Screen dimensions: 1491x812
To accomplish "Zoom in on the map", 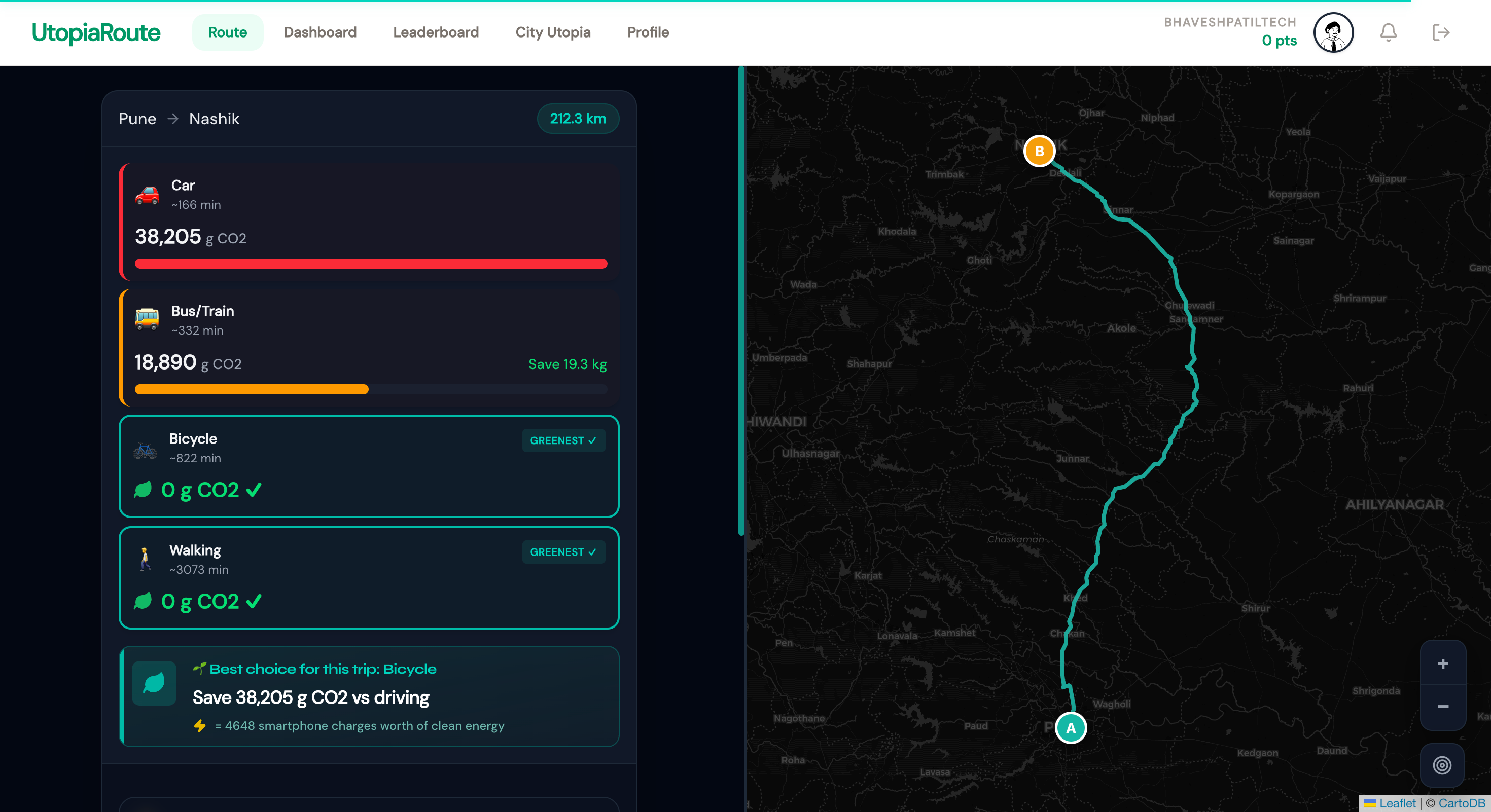I will (x=1442, y=664).
